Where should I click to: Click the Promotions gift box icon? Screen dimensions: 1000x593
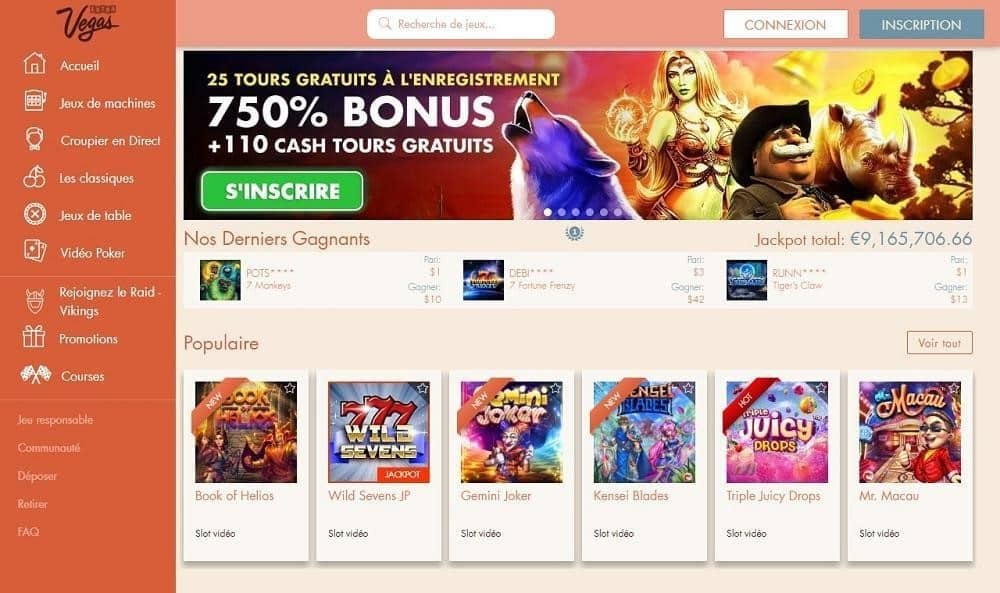click(x=34, y=336)
